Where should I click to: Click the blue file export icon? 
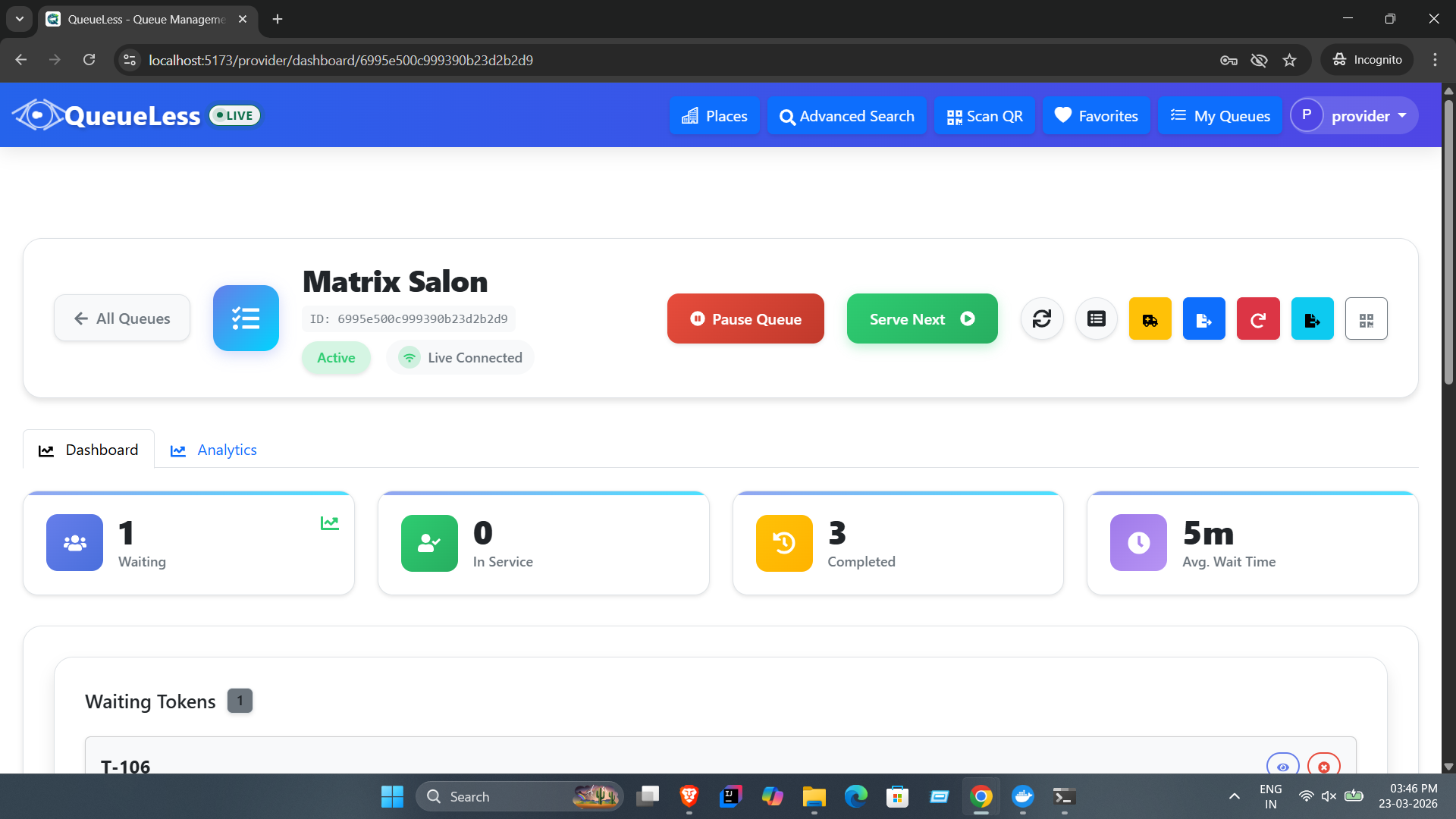pos(1203,318)
